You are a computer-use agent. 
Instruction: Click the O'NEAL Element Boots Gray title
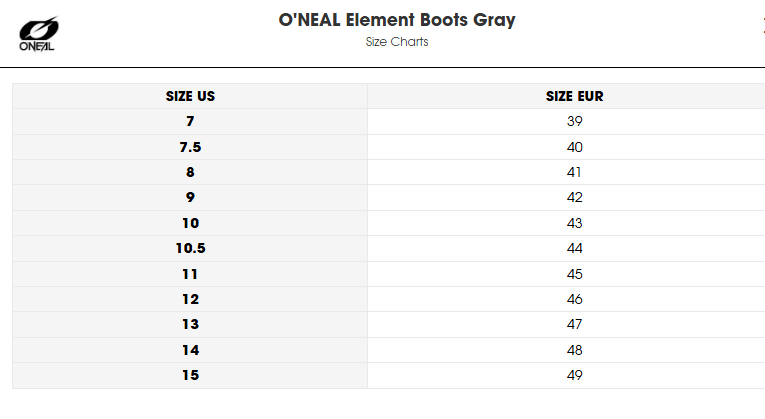[397, 20]
